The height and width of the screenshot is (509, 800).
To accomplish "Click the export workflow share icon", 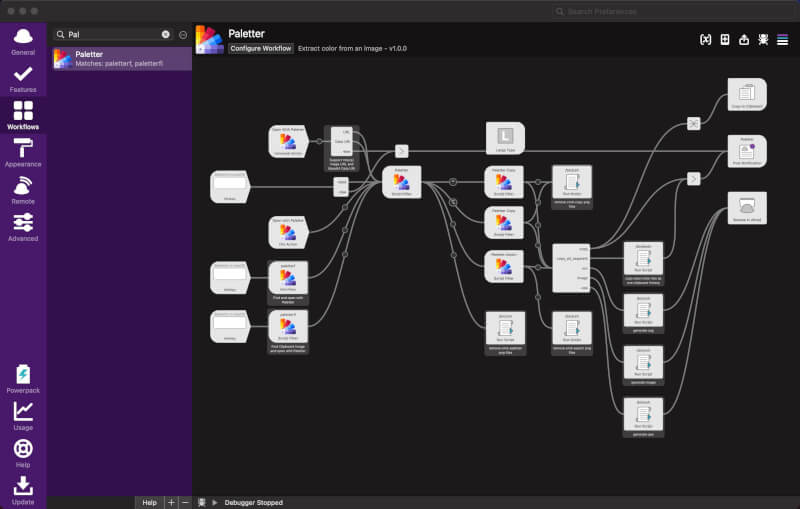I will coord(744,39).
